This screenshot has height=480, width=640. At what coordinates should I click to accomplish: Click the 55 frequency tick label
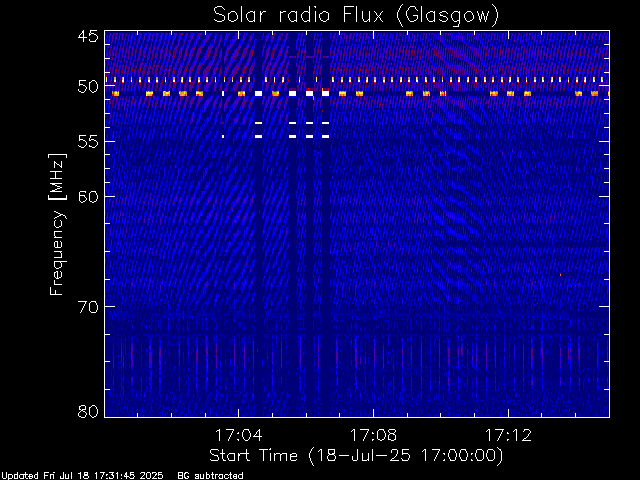88,142
